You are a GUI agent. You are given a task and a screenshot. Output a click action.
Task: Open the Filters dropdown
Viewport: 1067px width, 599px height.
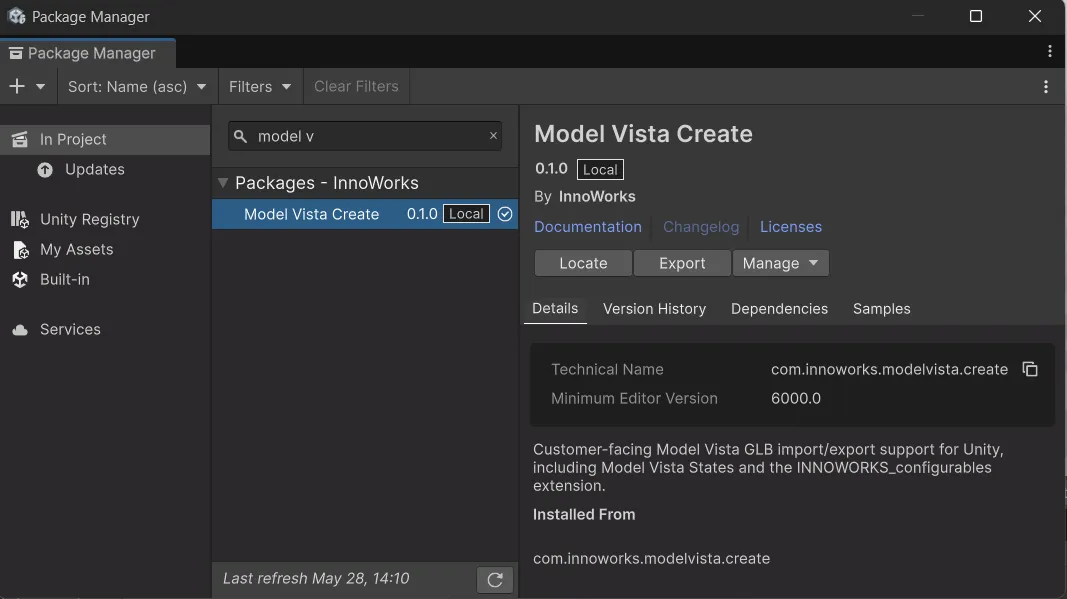[260, 86]
